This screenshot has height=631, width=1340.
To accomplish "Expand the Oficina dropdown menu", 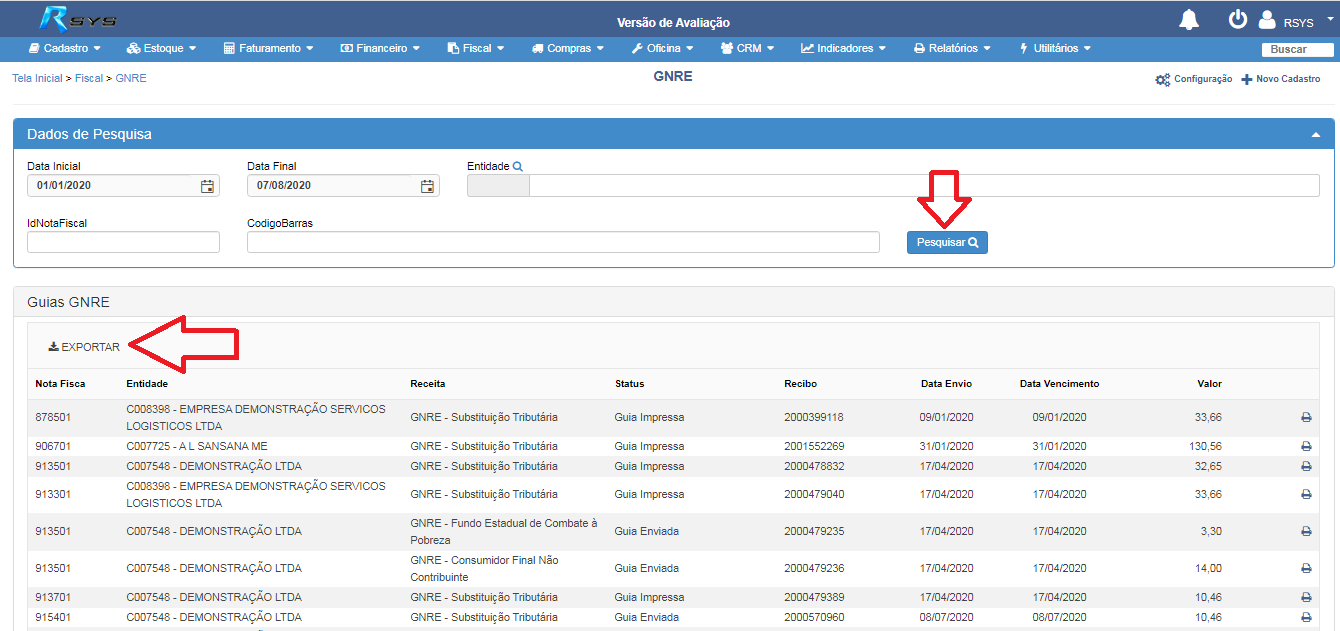I will coord(663,48).
